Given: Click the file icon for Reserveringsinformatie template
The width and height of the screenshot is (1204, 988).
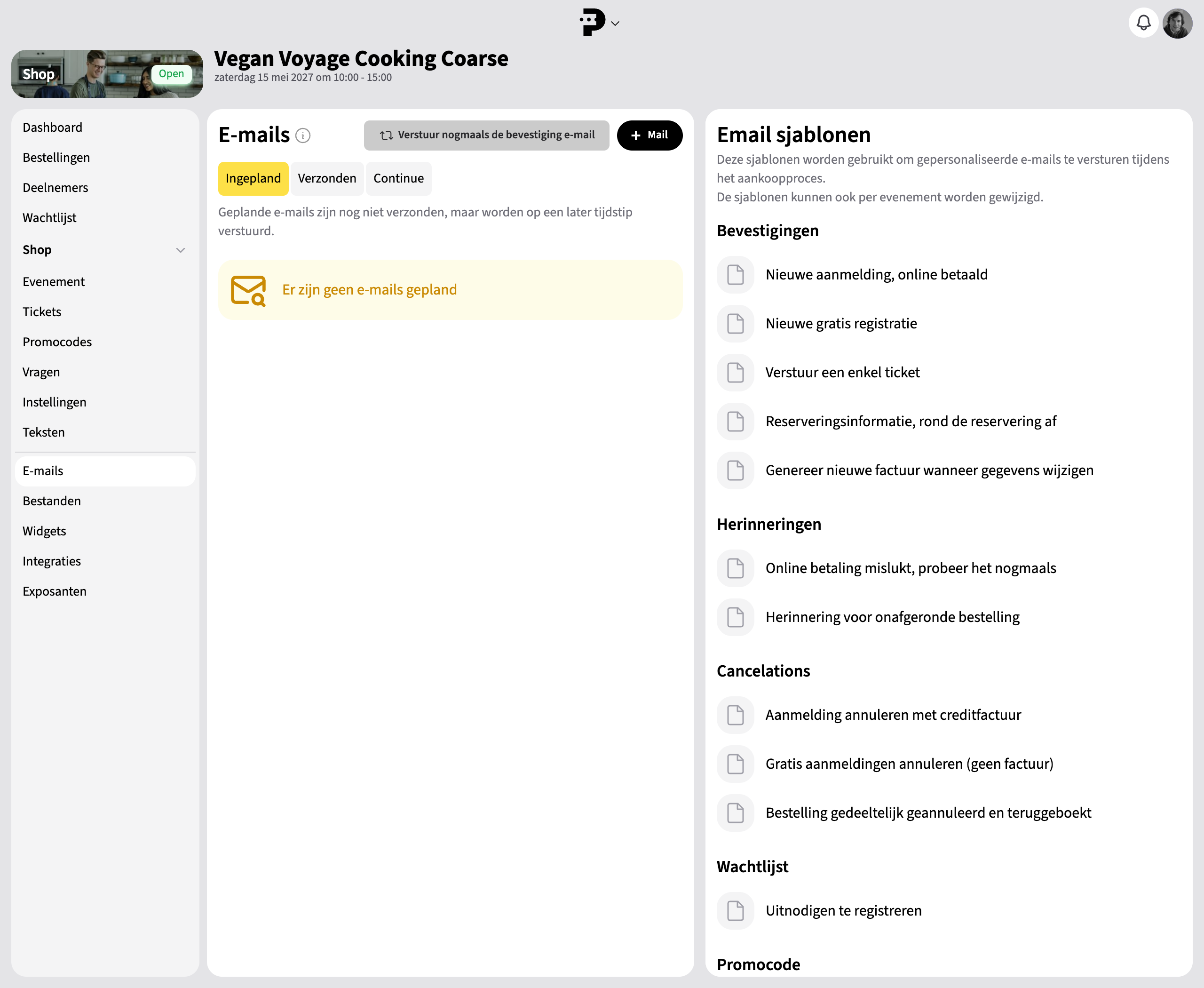Looking at the screenshot, I should tap(736, 422).
